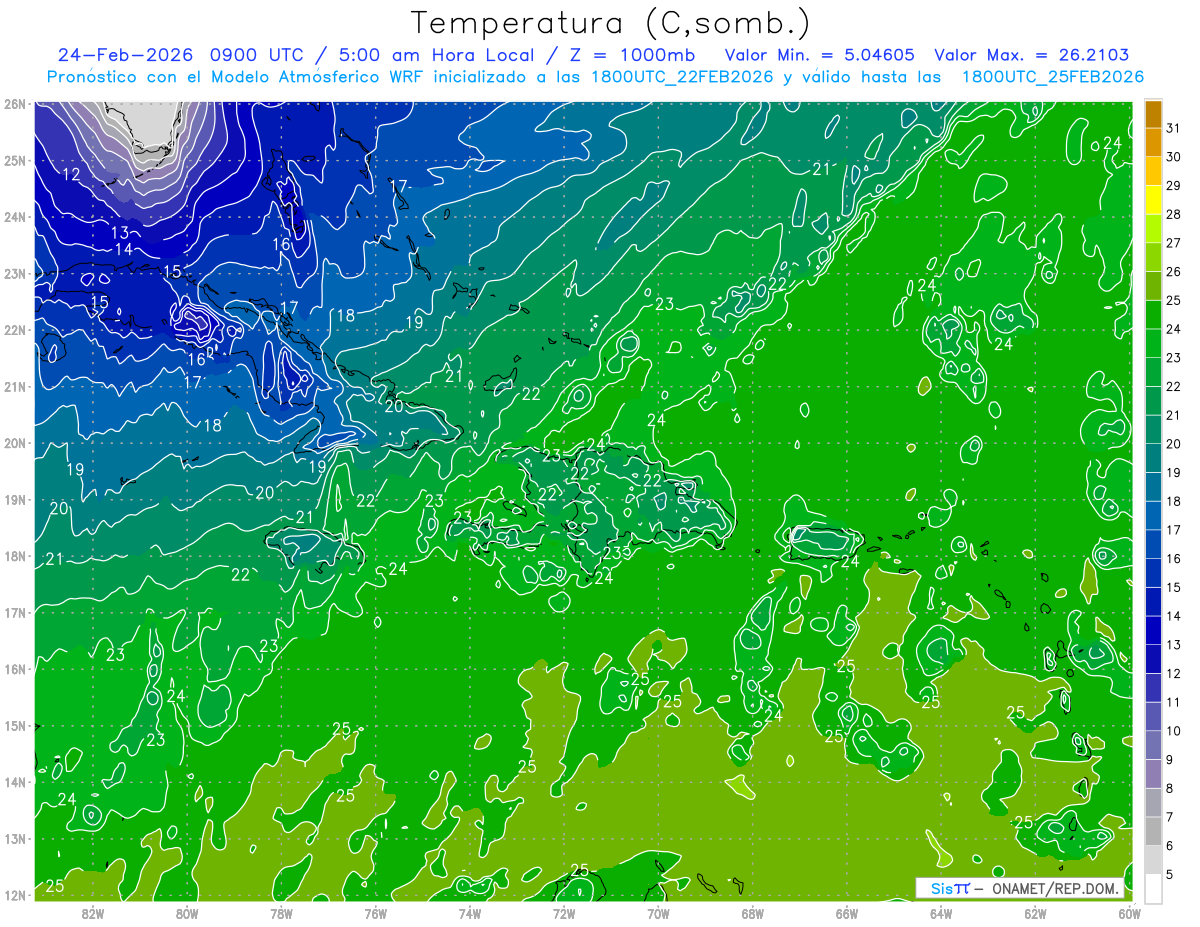Pick the white swatch below legend value 5
The height and width of the screenshot is (927, 1200).
pos(1153,888)
